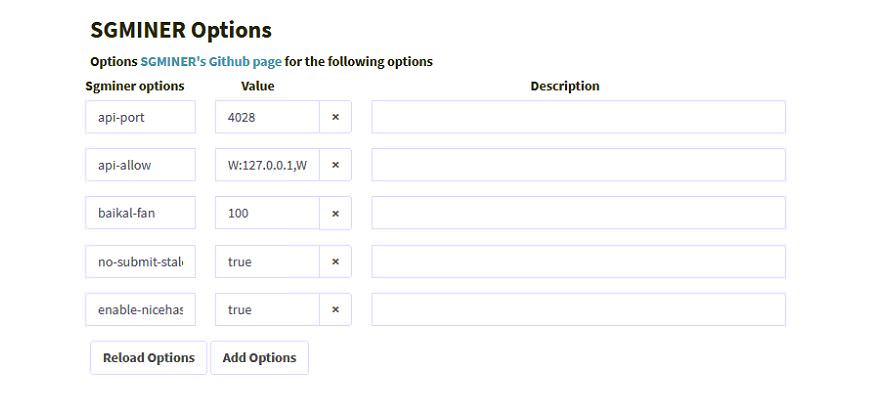The width and height of the screenshot is (896, 404).
Task: Select the no-submit-stale option name field
Action: tap(141, 262)
